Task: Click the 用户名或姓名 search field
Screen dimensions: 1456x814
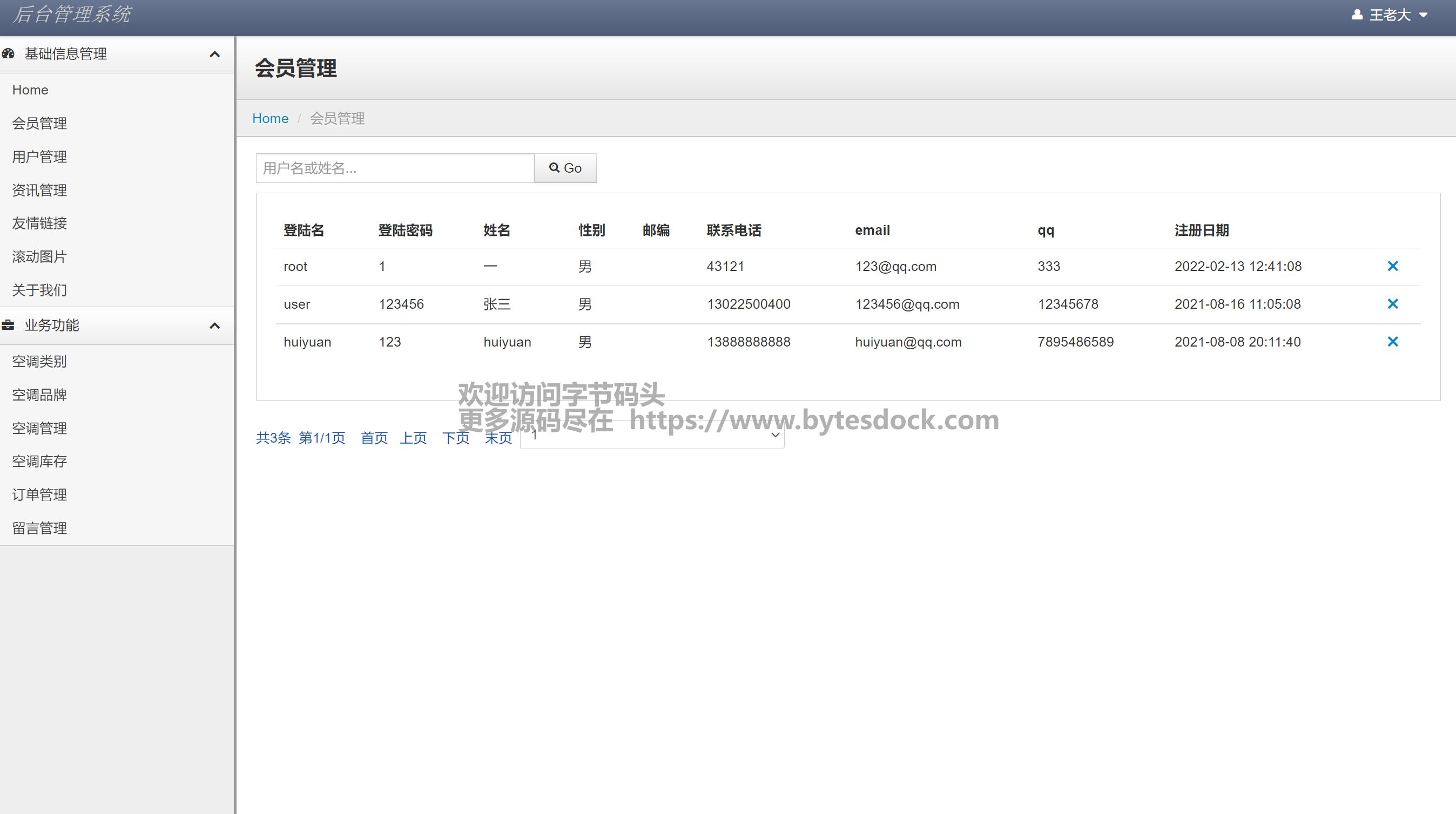Action: [395, 168]
